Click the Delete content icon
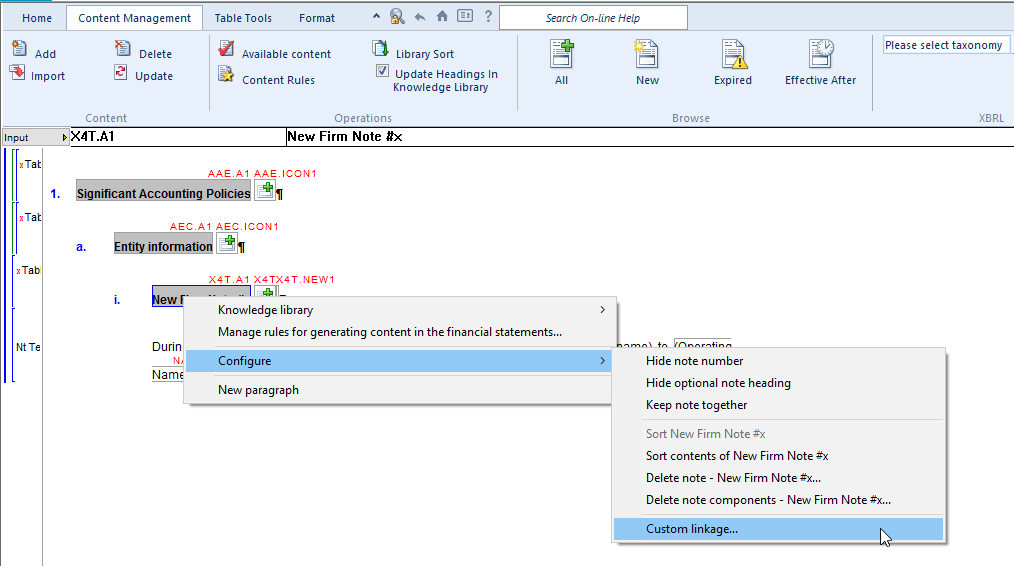Screen dimensions: 1014x566 point(122,50)
